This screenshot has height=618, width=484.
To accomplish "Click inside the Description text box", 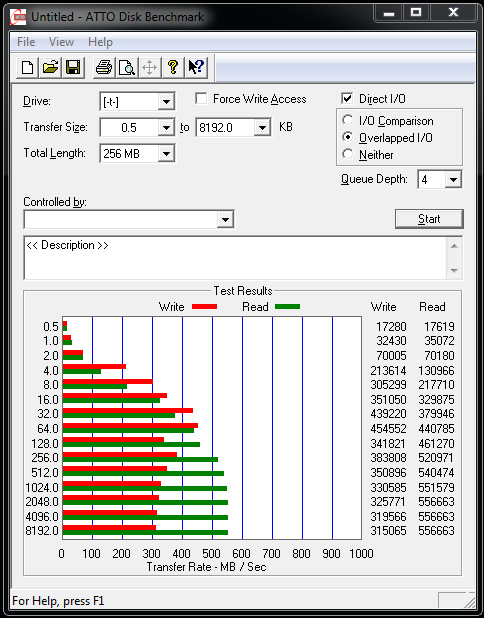I will (x=236, y=258).
